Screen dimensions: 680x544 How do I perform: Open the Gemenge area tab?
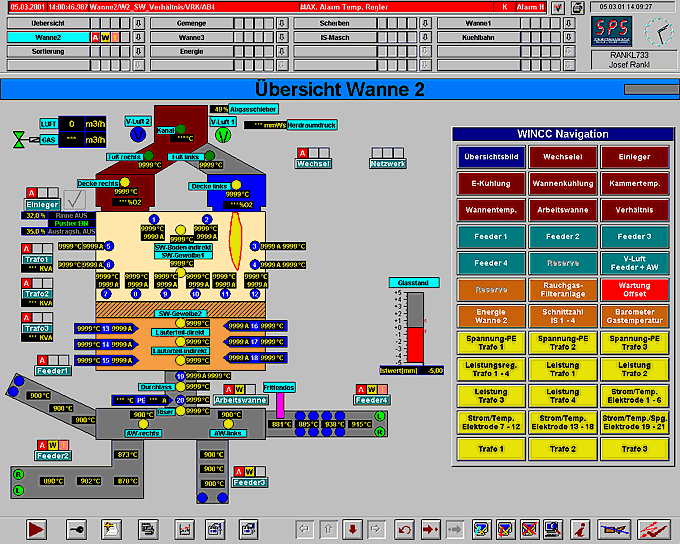point(192,23)
